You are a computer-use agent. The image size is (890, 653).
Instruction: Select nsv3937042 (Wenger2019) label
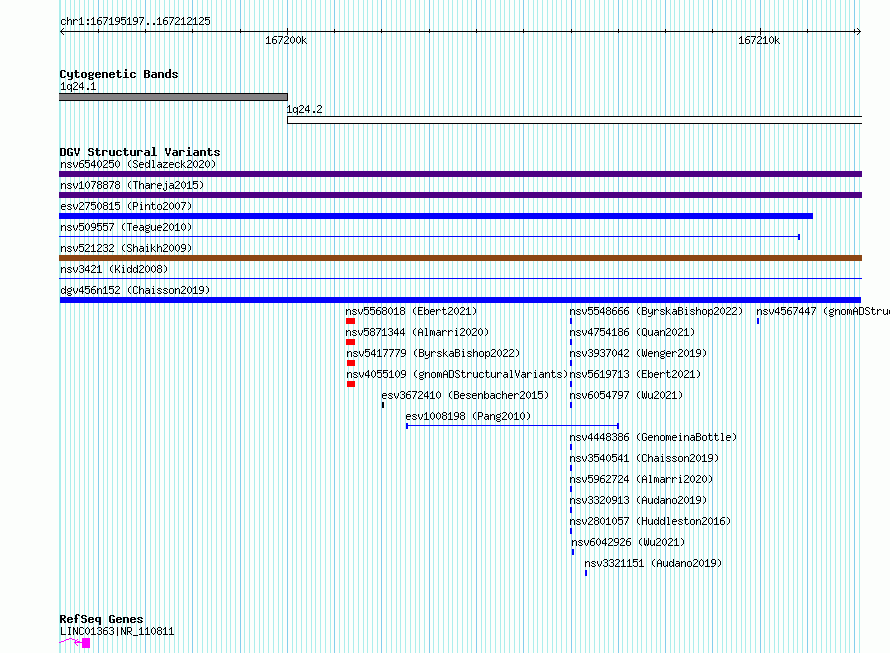[638, 353]
